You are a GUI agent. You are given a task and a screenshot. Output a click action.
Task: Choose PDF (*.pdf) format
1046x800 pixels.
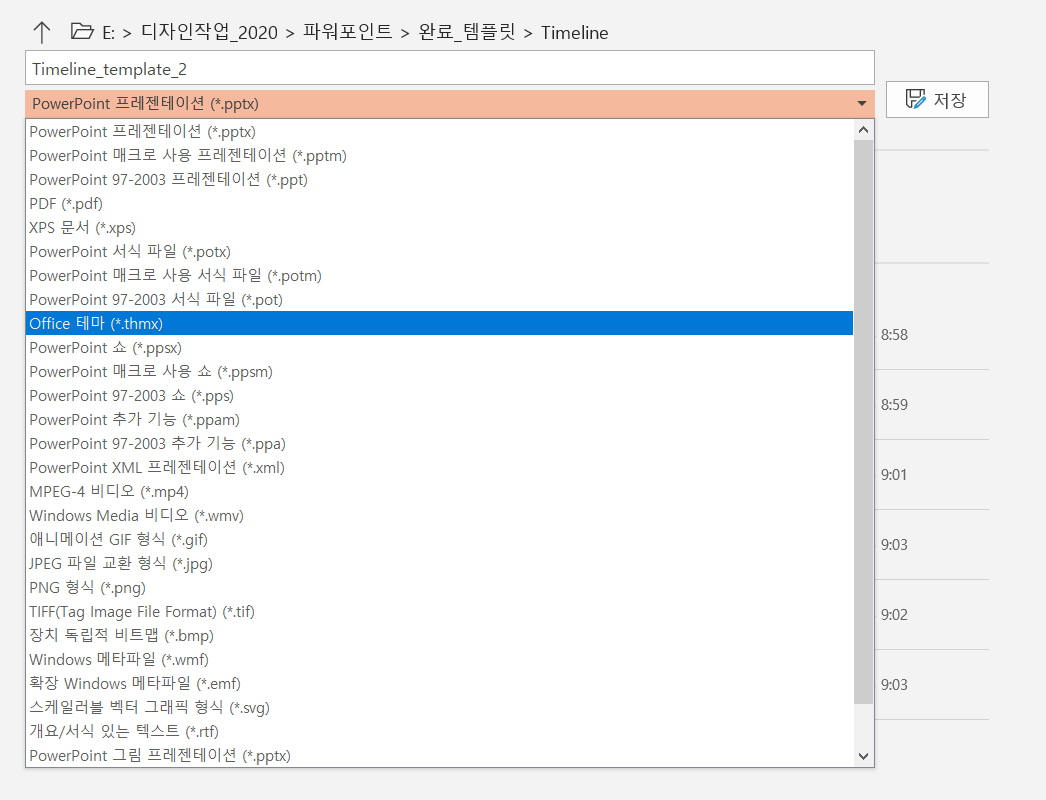(x=439, y=204)
